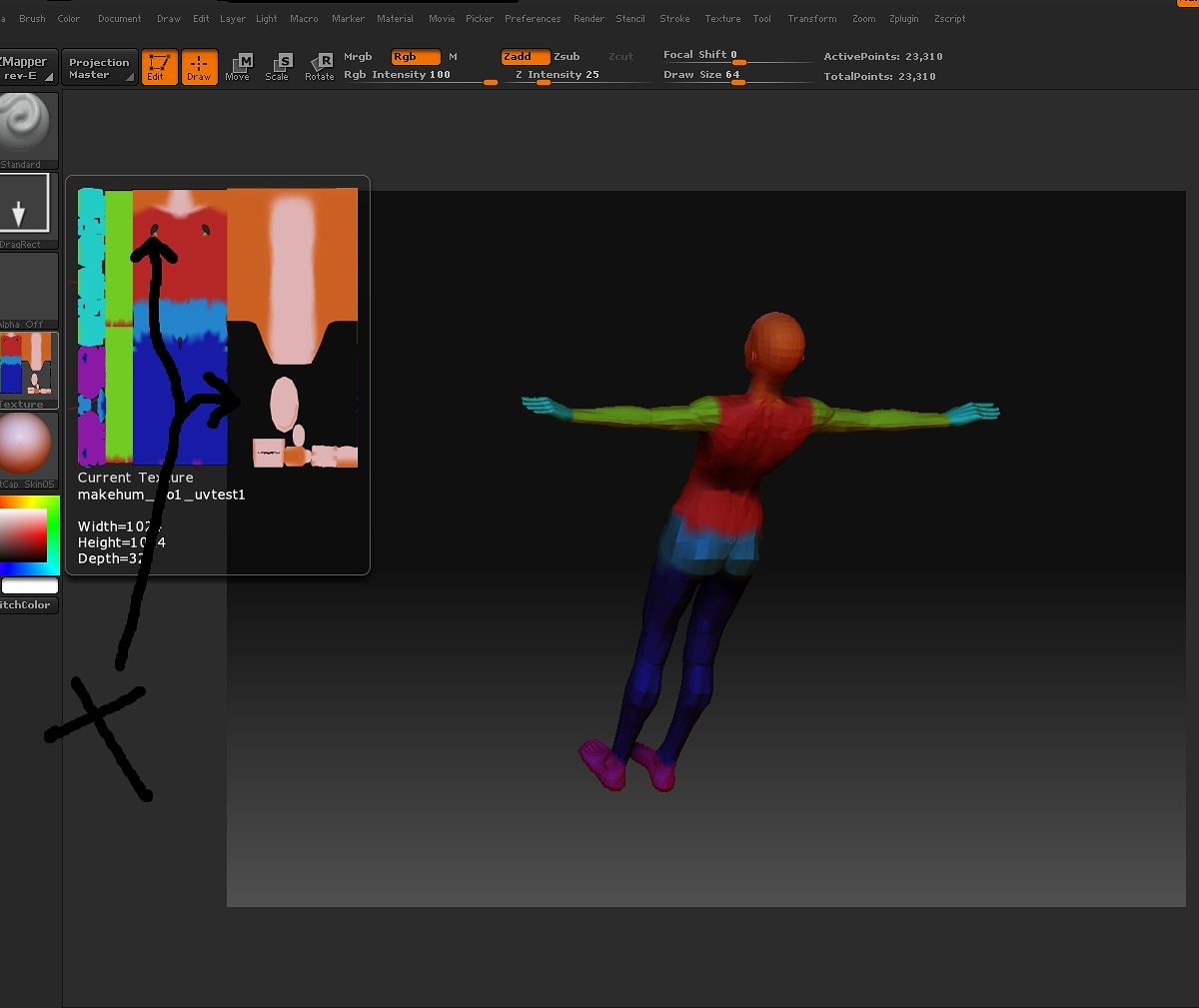Select the Scale transform tool
Image resolution: width=1199 pixels, height=1008 pixels.
click(278, 67)
